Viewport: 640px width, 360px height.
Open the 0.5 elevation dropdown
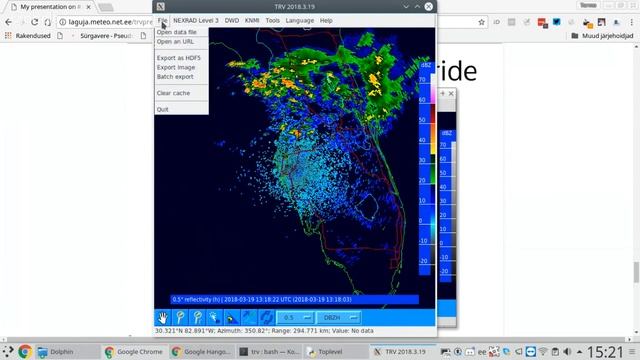(x=296, y=318)
